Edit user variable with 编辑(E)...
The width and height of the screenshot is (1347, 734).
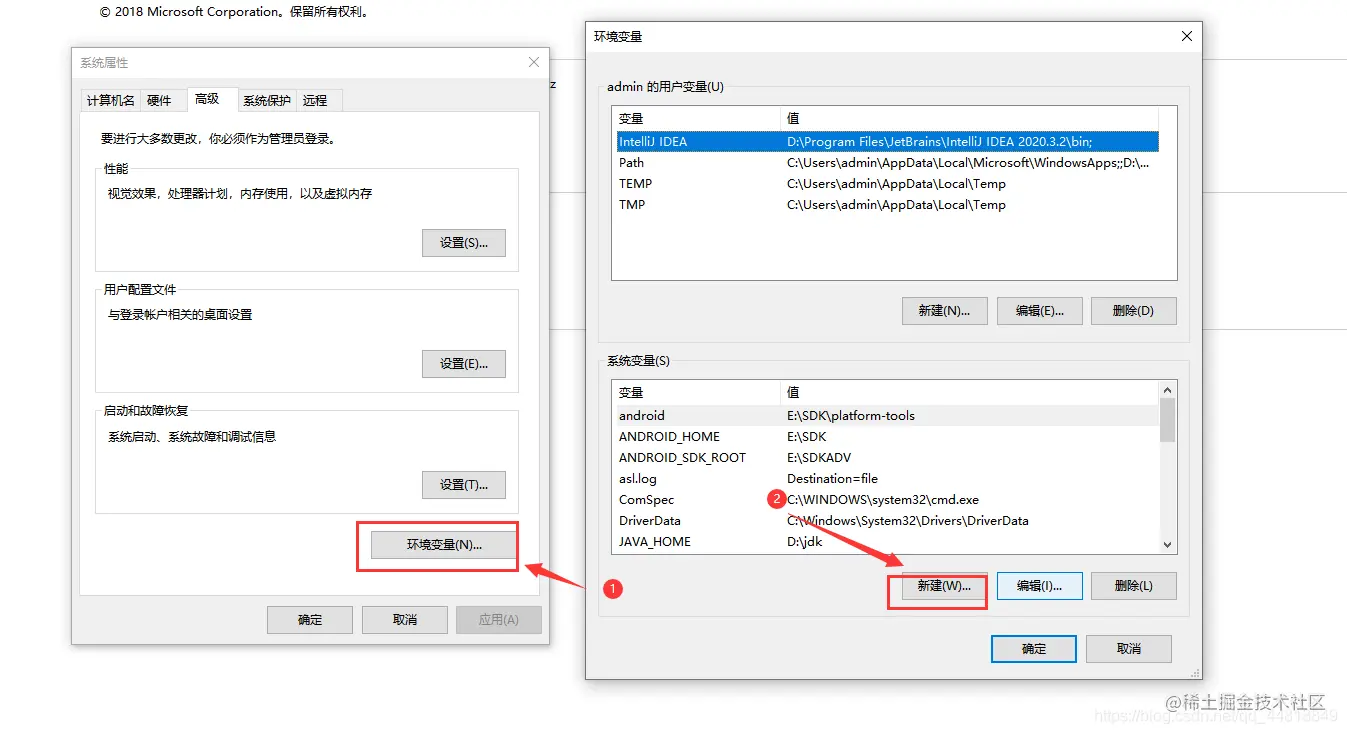point(1040,311)
